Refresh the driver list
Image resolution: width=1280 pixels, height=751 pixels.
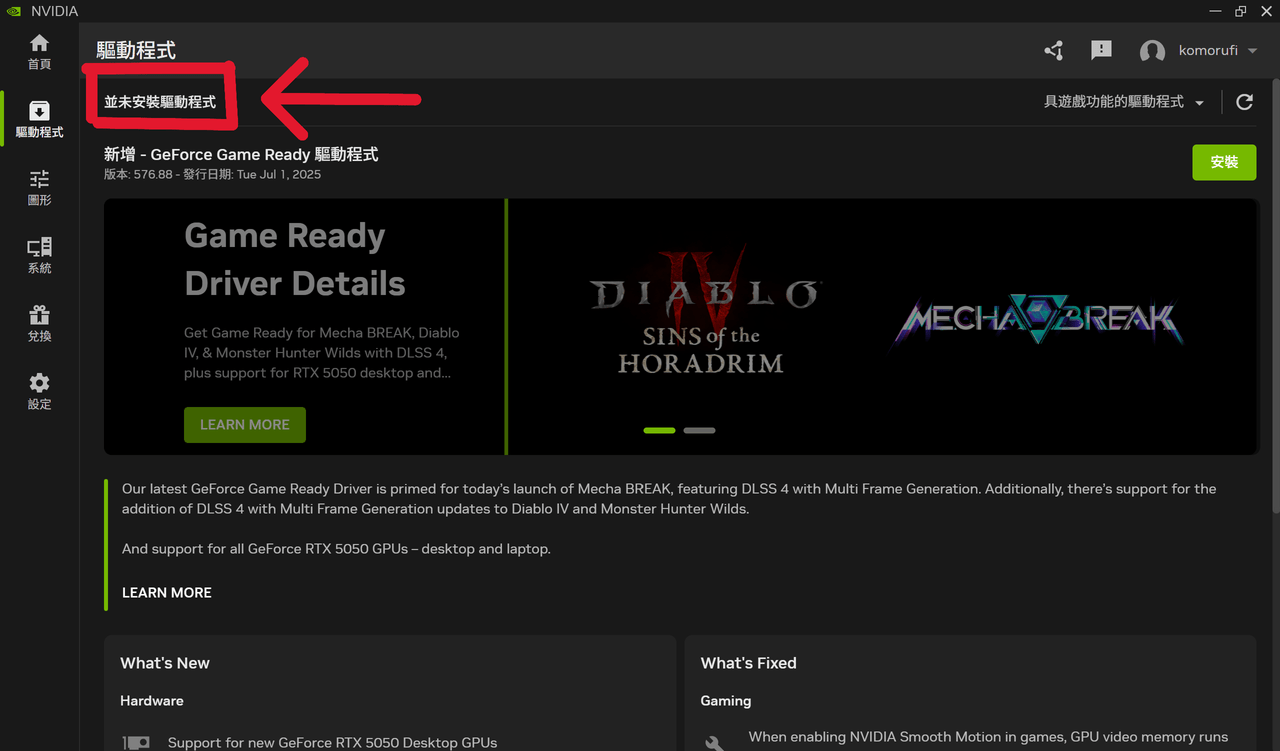tap(1244, 102)
